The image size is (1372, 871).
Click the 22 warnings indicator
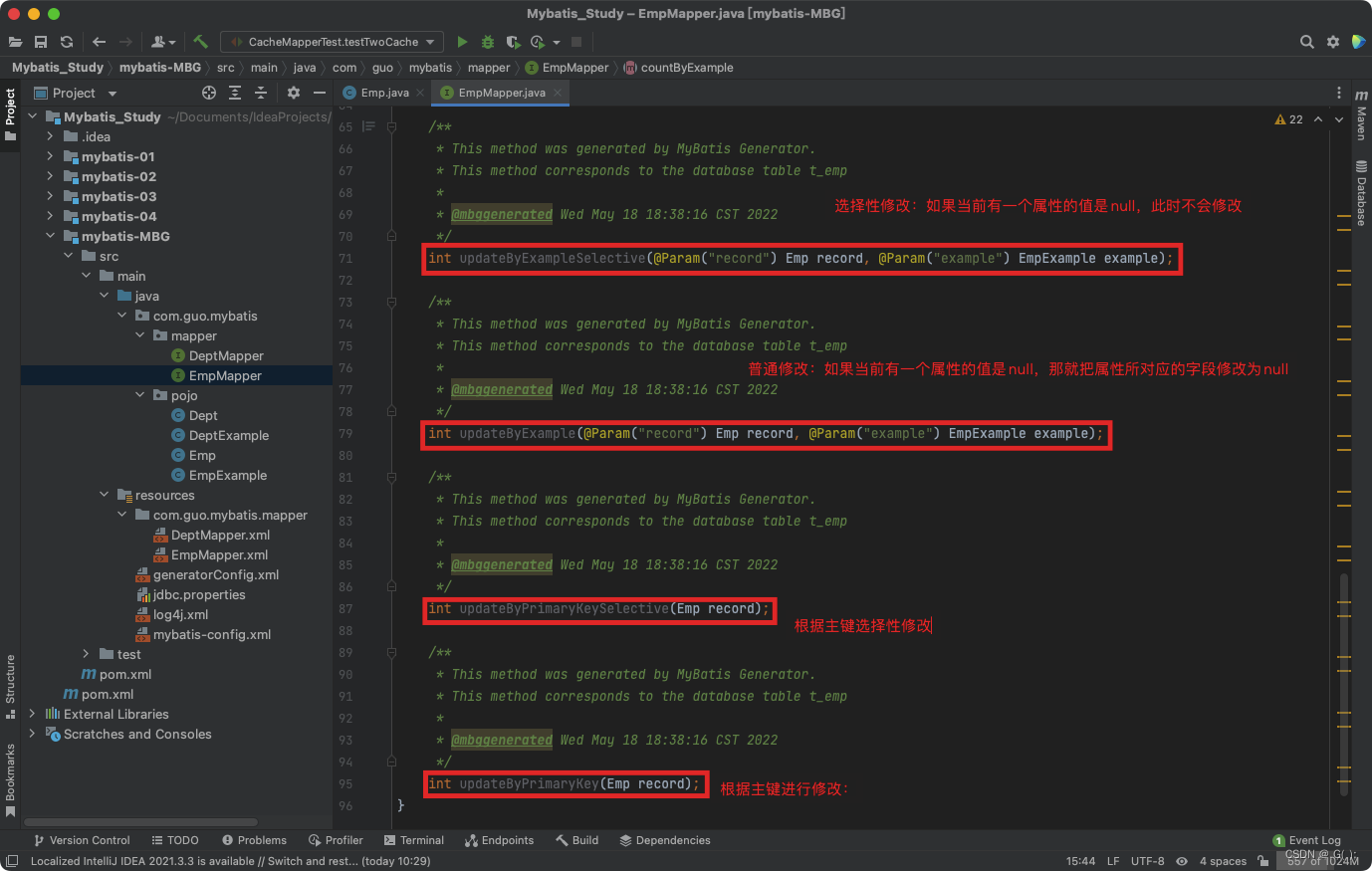[1288, 119]
